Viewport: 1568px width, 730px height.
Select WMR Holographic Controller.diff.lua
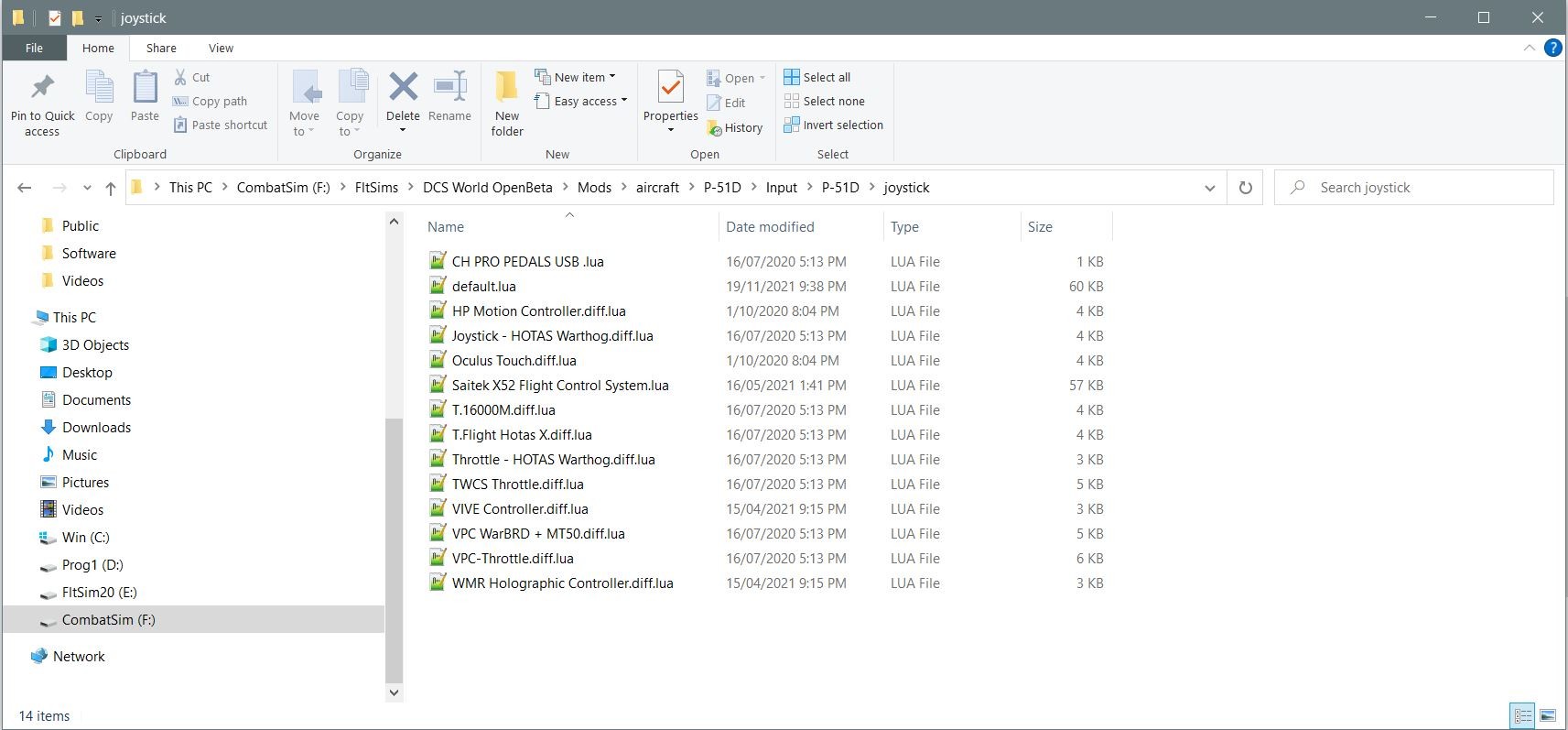coord(562,583)
